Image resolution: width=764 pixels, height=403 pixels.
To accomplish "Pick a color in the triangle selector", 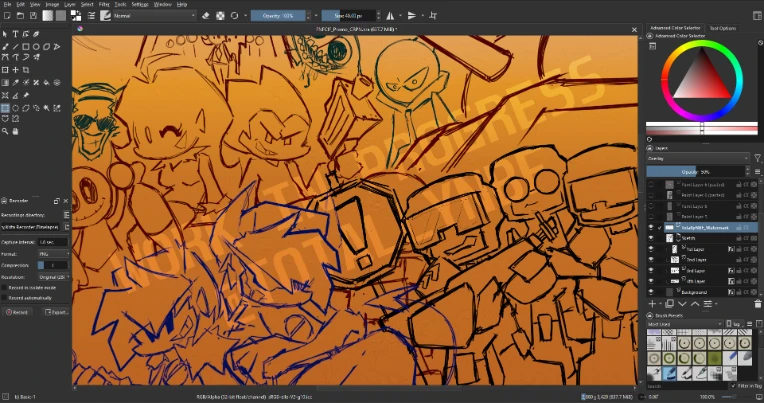I will coord(702,80).
